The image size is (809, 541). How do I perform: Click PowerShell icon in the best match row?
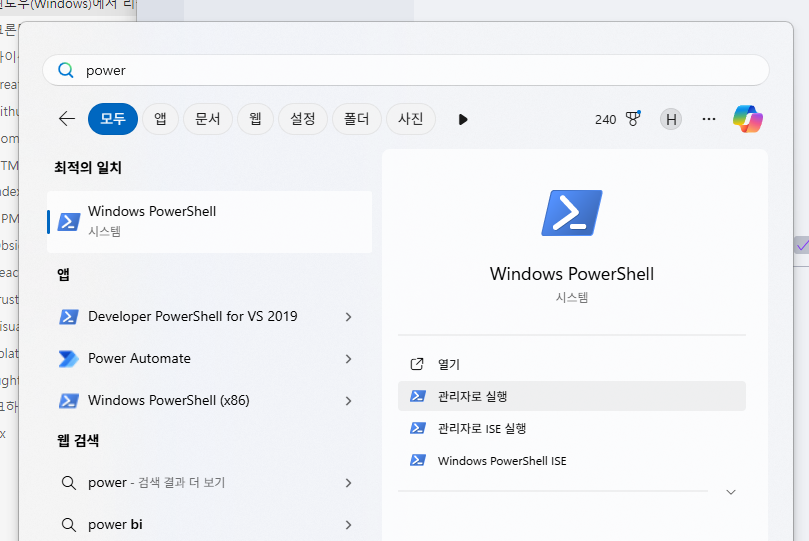pyautogui.click(x=69, y=222)
